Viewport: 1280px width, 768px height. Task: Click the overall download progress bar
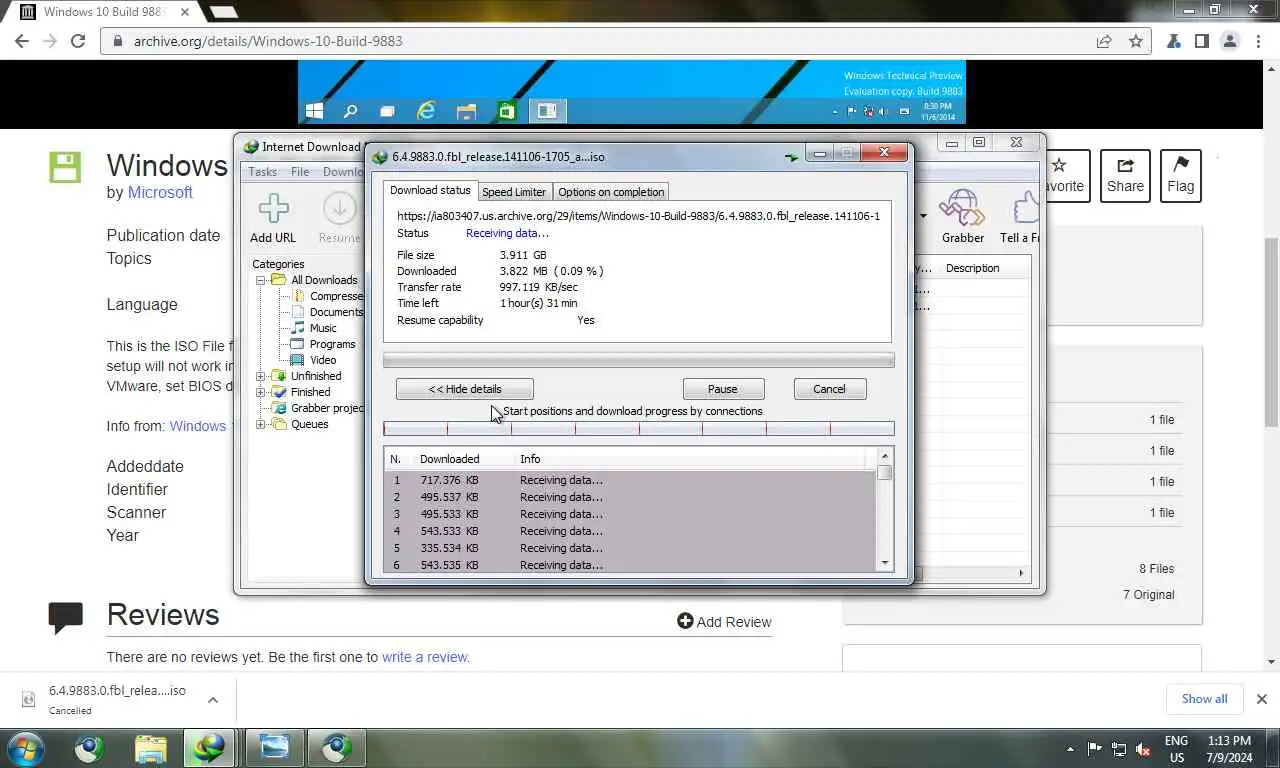point(638,360)
